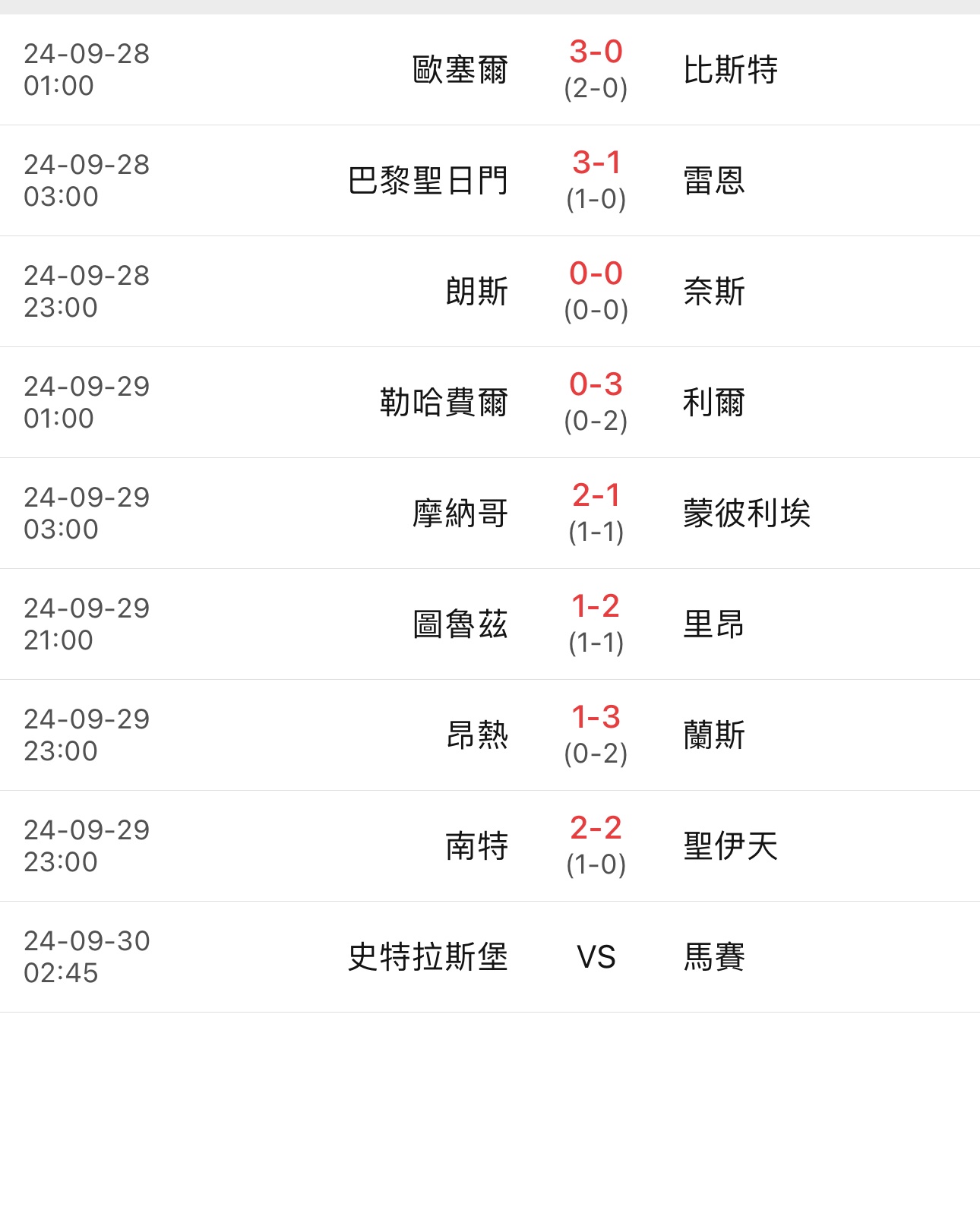Click the 2-1 score for 摩納哥 match
The width and height of the screenshot is (980, 1226).
click(x=596, y=497)
